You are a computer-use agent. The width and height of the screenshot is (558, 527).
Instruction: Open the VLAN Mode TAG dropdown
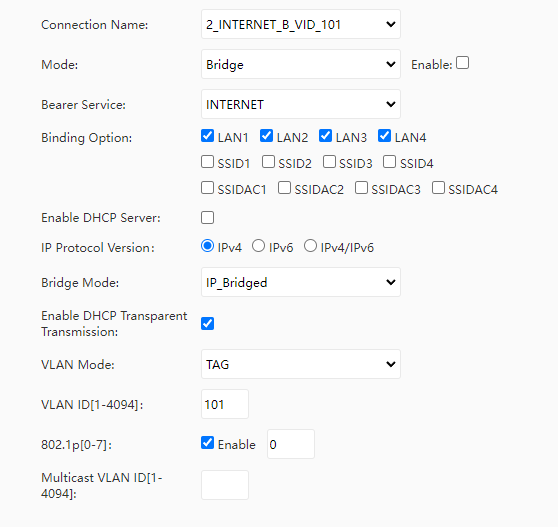(301, 364)
